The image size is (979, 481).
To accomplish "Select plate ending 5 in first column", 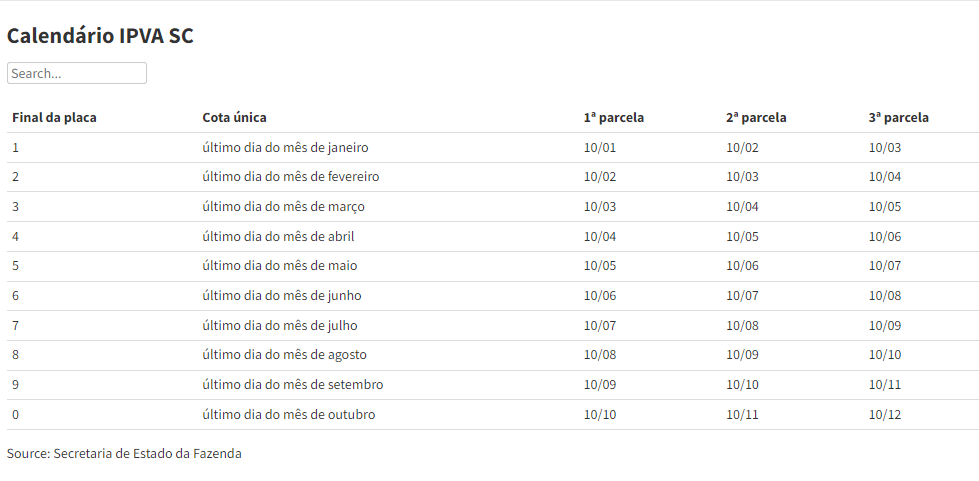I will (16, 266).
